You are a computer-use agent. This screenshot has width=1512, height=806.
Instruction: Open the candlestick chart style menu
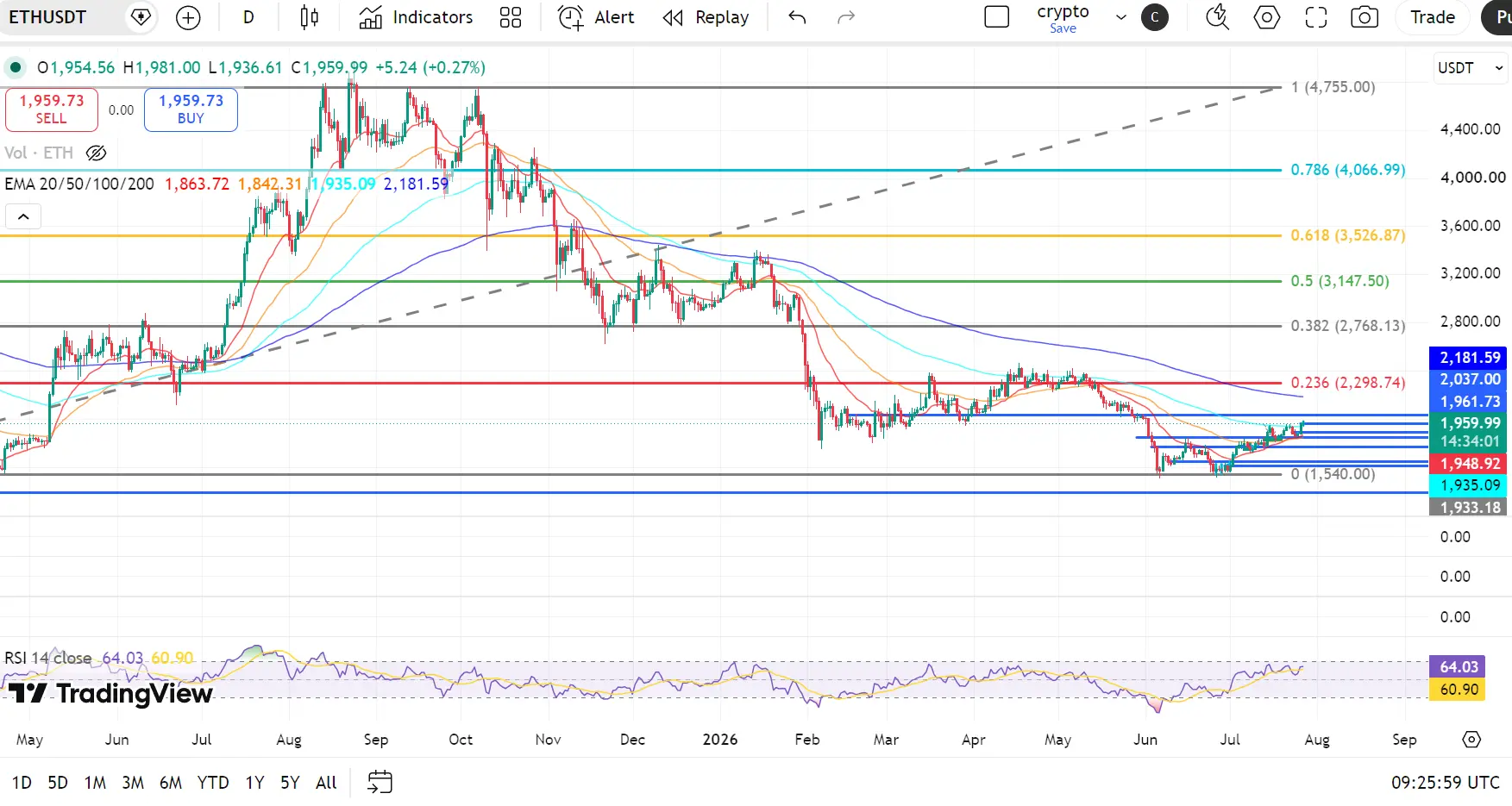pos(309,17)
